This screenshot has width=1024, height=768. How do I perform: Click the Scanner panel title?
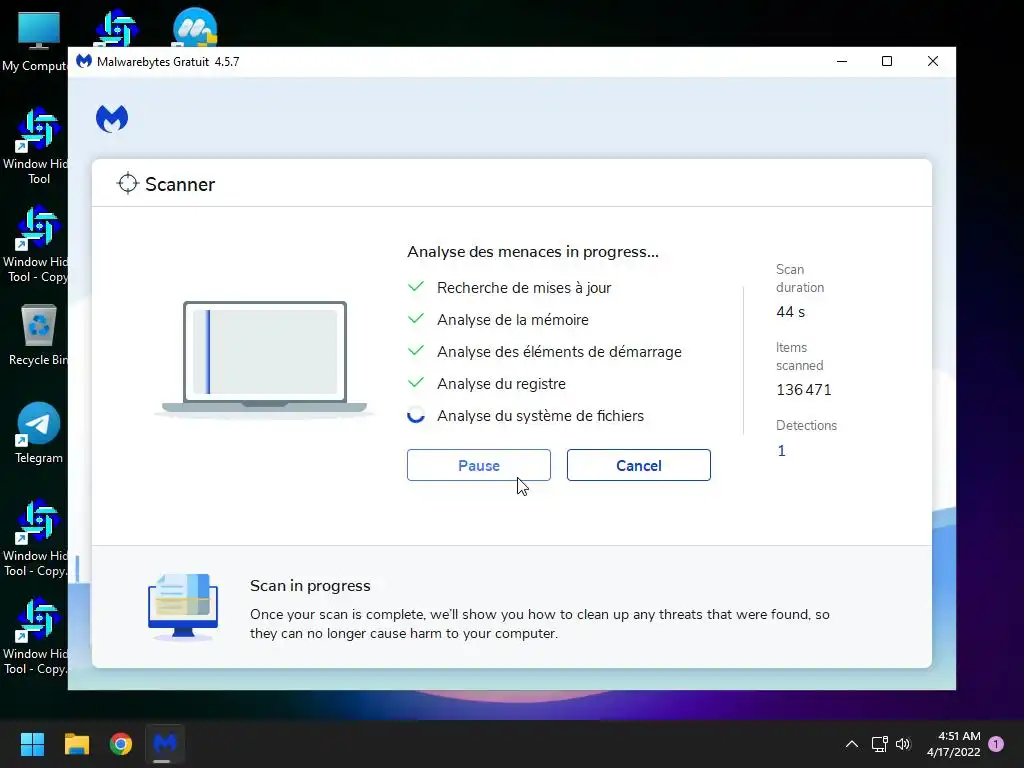tap(180, 184)
